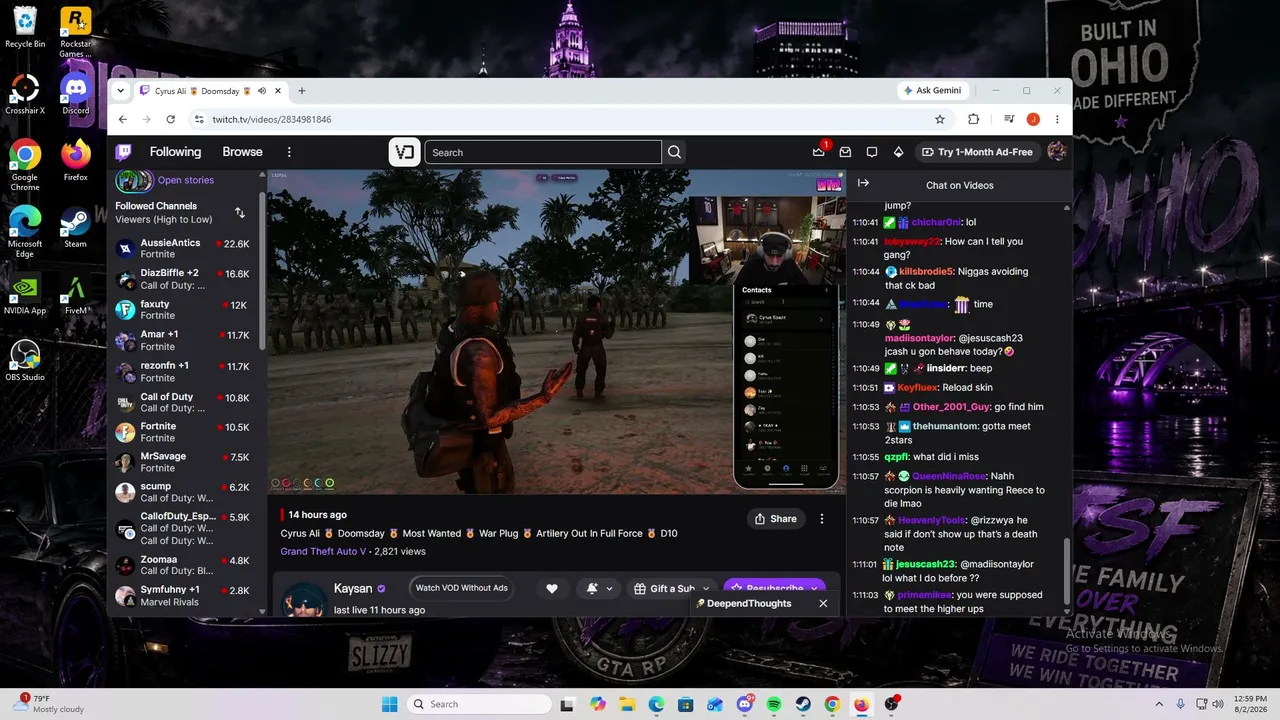Open the Twitch nav More dots menu
This screenshot has height=720, width=1280.
(x=289, y=152)
